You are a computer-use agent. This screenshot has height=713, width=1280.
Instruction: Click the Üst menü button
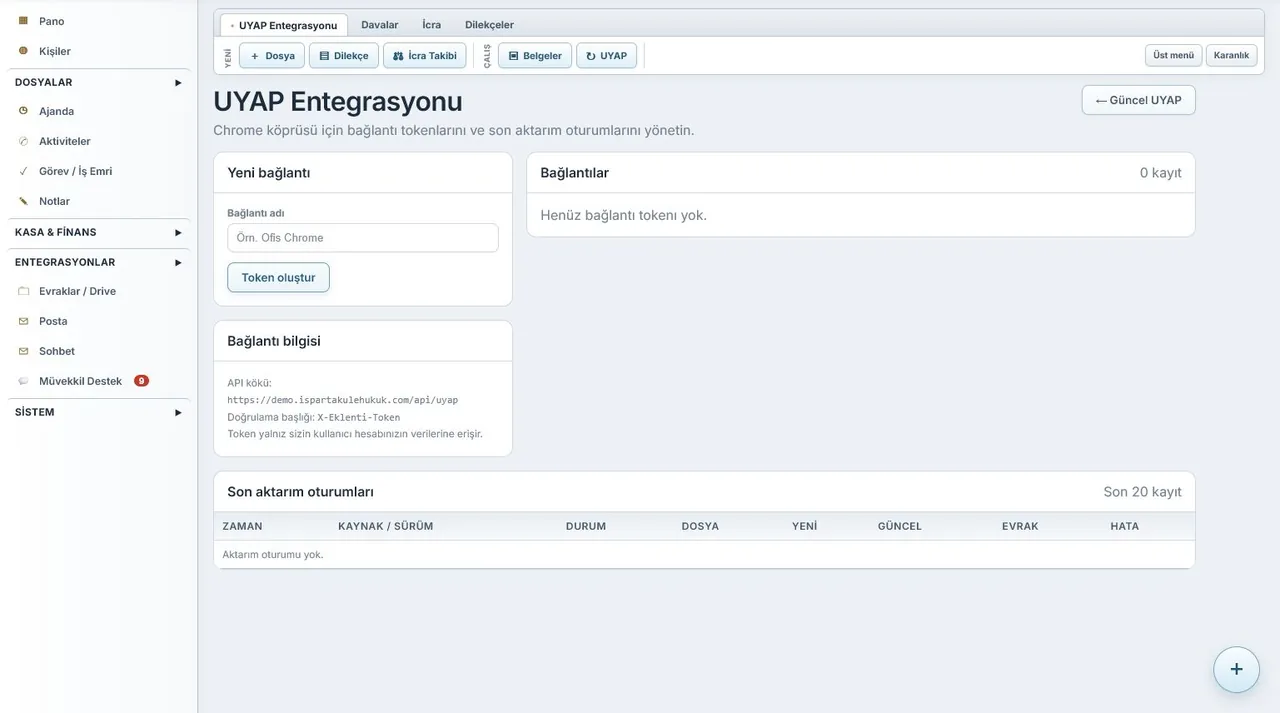(x=1174, y=55)
